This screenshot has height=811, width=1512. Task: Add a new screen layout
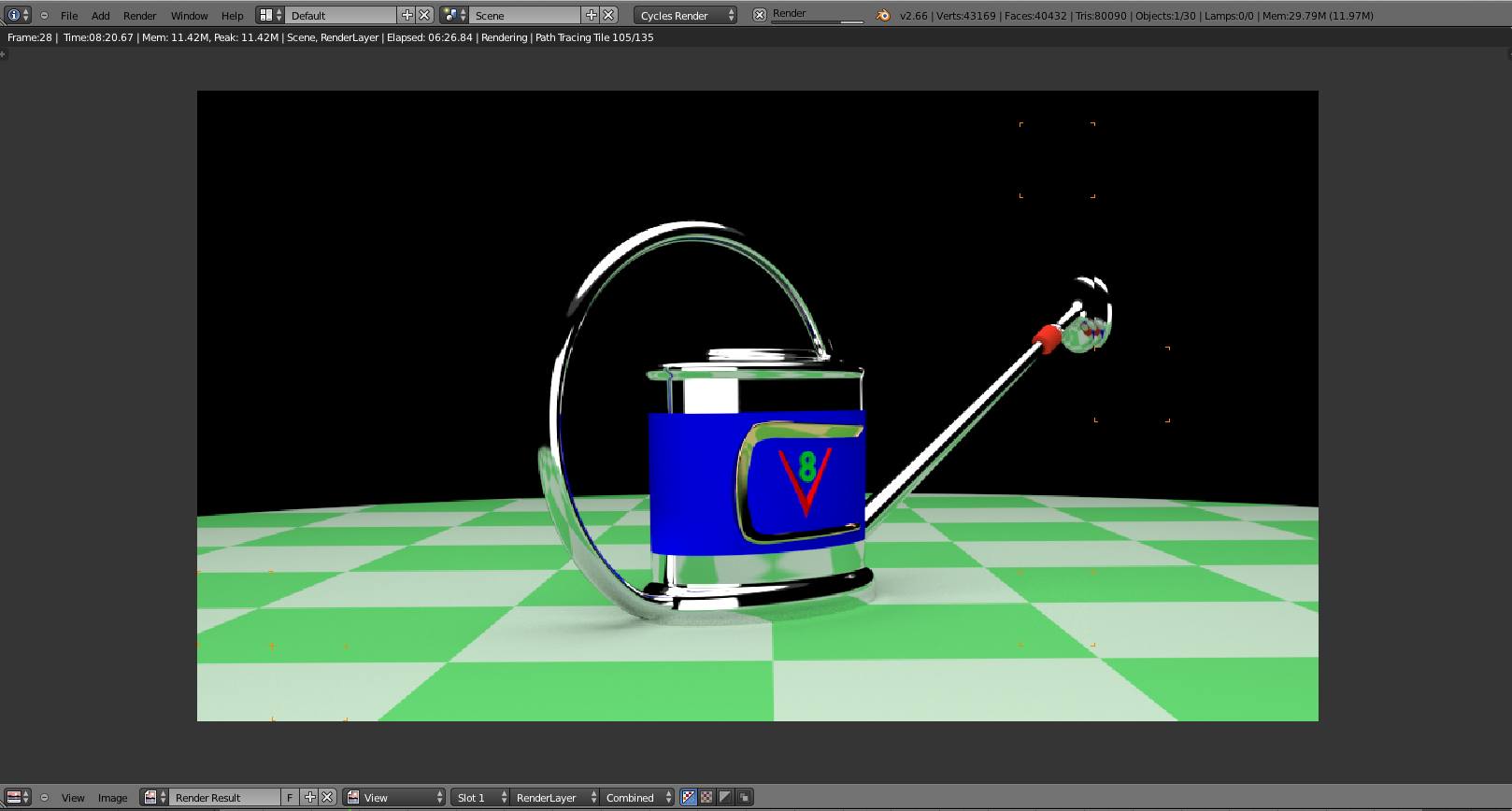[x=407, y=15]
